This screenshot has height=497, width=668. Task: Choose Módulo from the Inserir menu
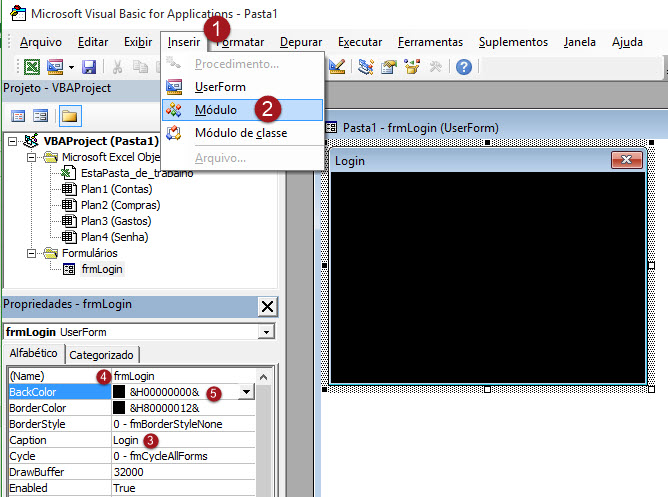[242, 110]
